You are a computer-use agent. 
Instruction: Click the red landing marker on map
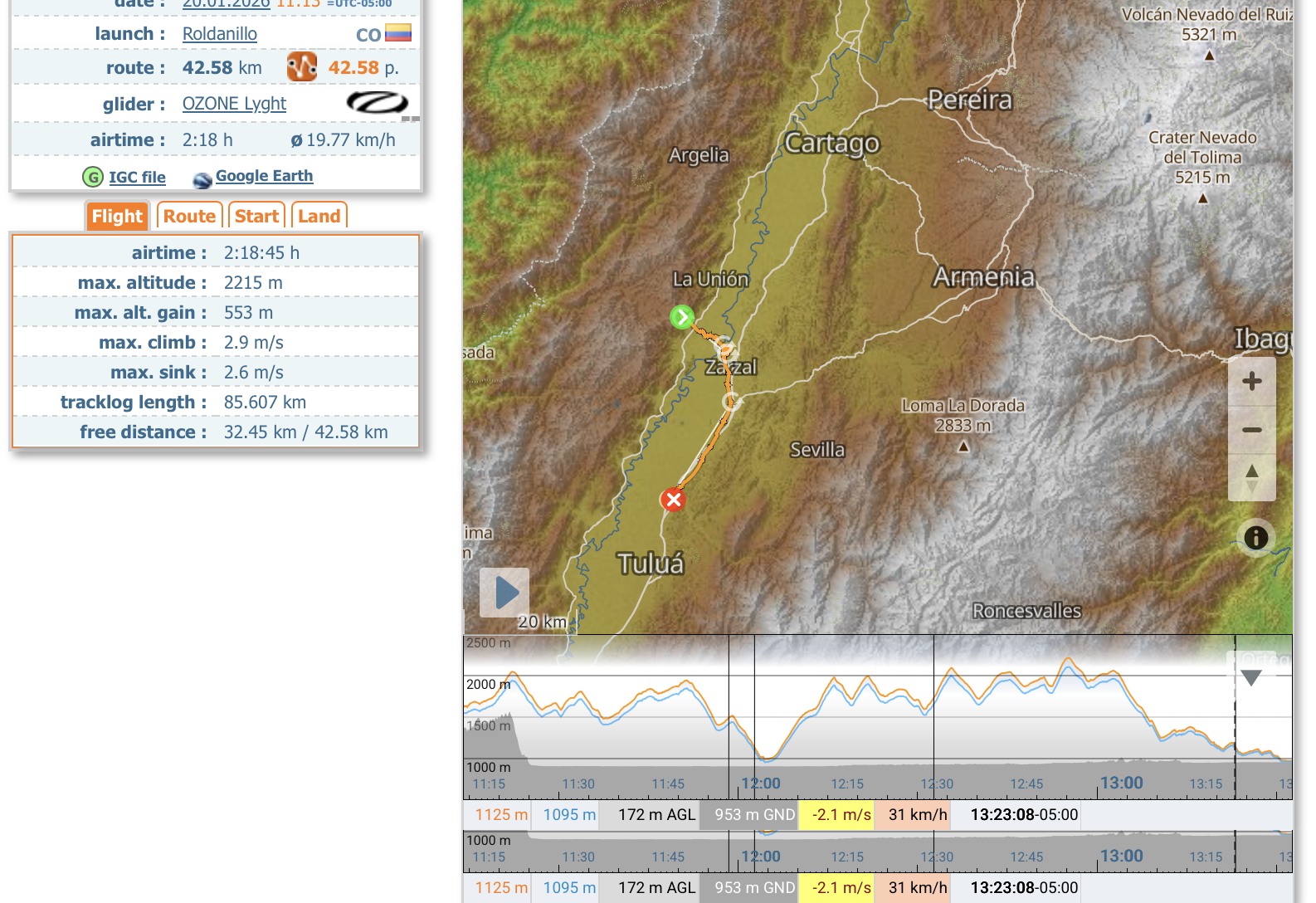click(673, 500)
